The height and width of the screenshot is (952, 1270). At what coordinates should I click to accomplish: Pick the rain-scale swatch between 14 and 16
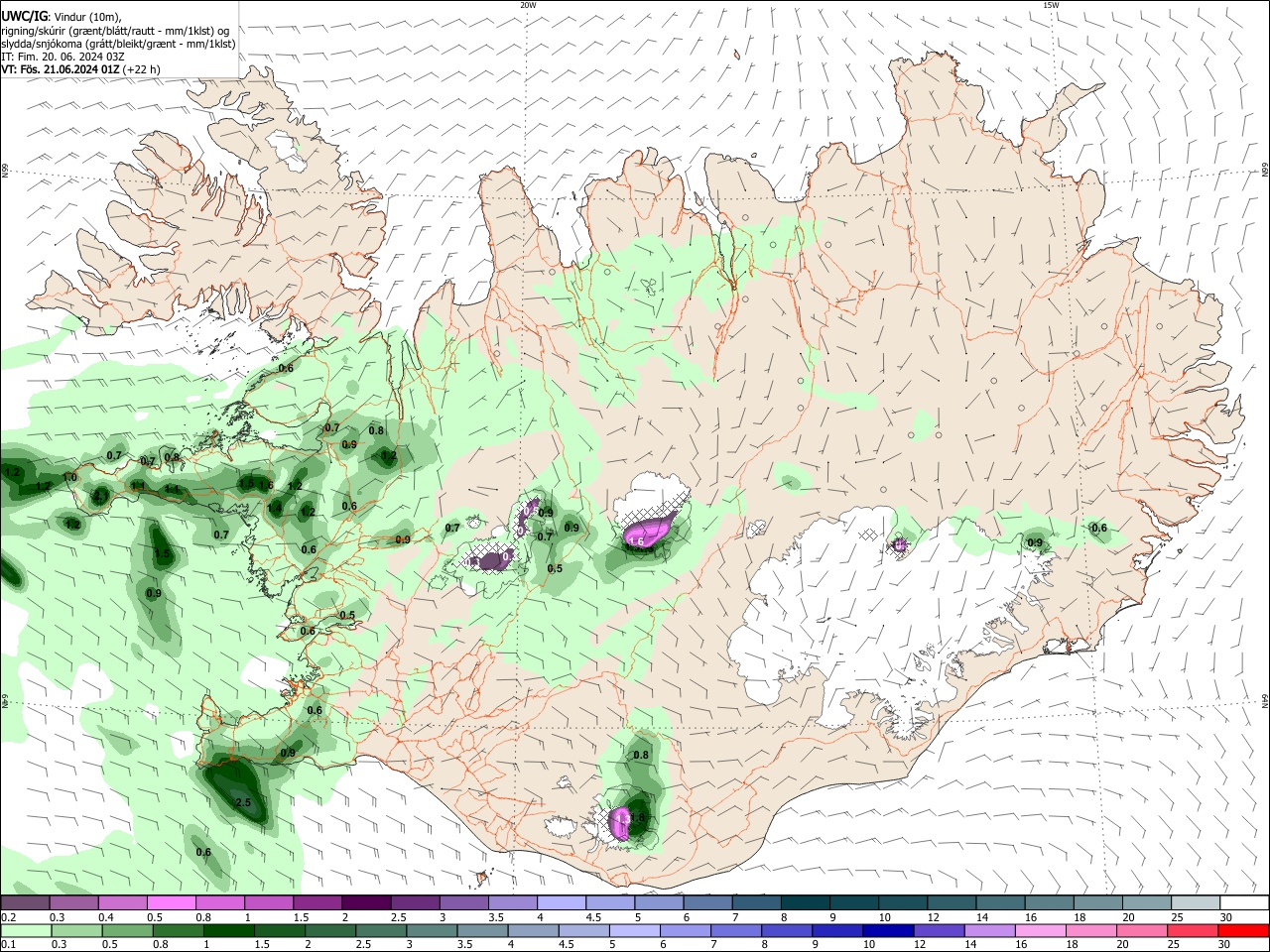(989, 930)
